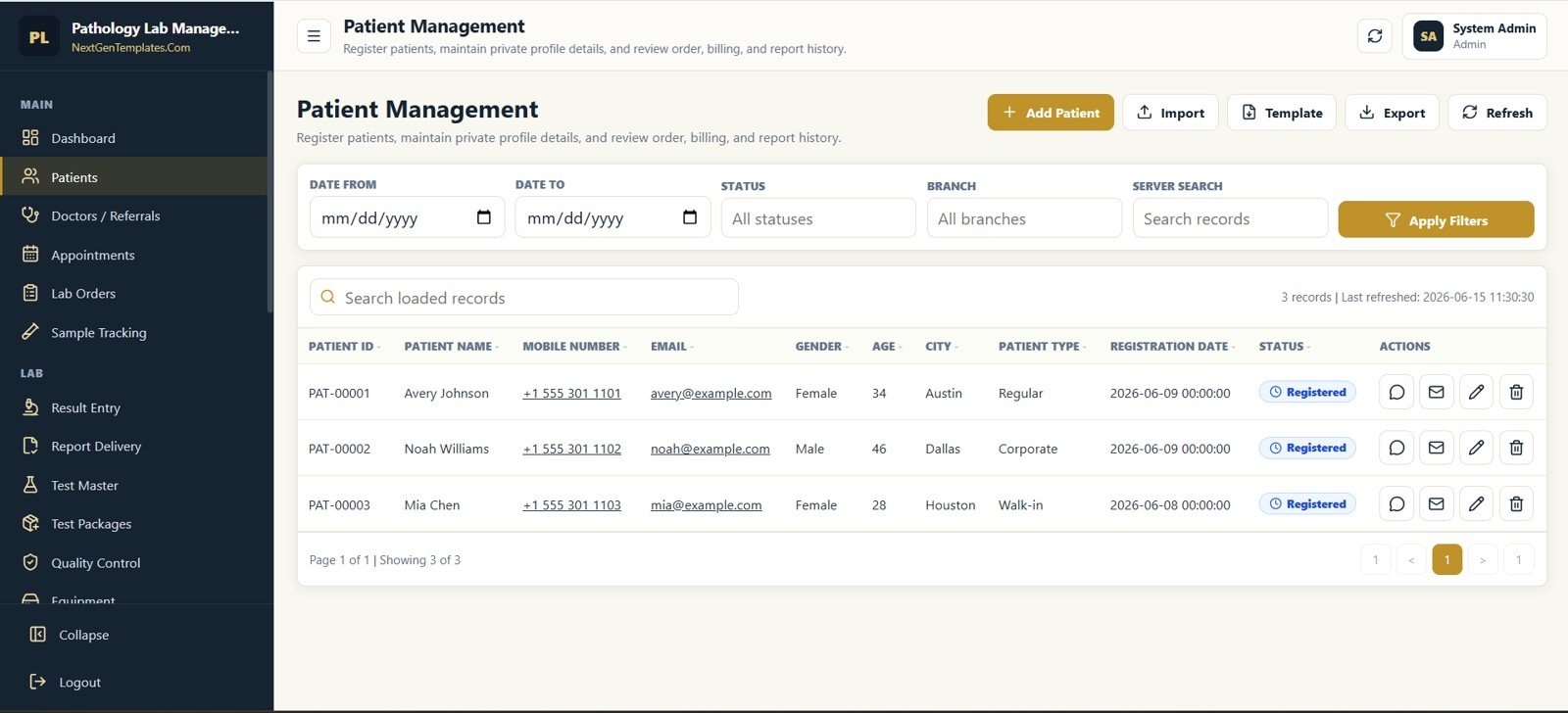Click the sidebar scrollbar
Image resolution: width=1568 pixels, height=713 pixels.
tap(269, 192)
